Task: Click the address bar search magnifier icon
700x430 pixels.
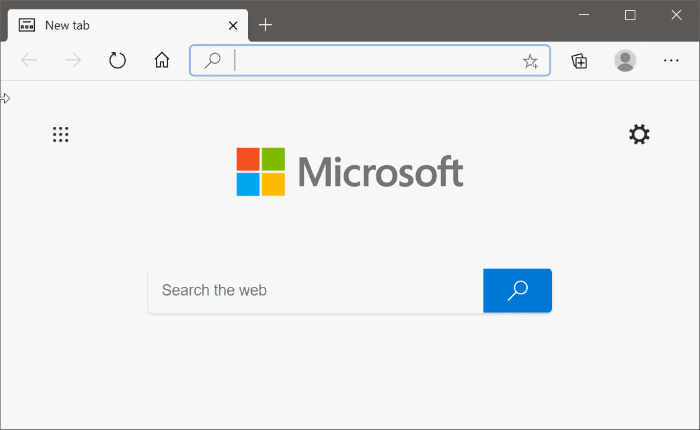Action: click(x=212, y=60)
